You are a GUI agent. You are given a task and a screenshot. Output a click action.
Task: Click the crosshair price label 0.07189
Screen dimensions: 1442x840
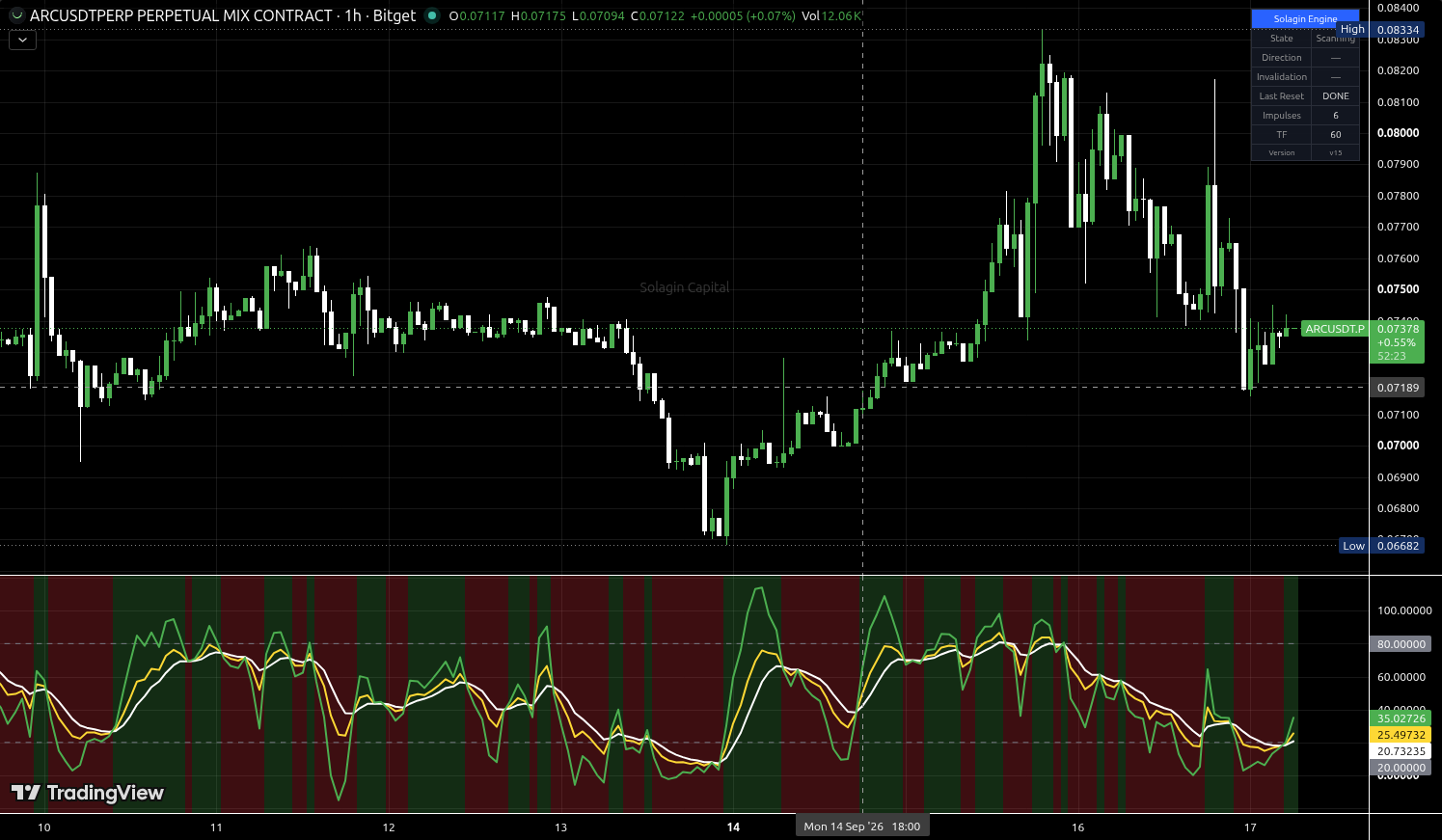tap(1397, 388)
